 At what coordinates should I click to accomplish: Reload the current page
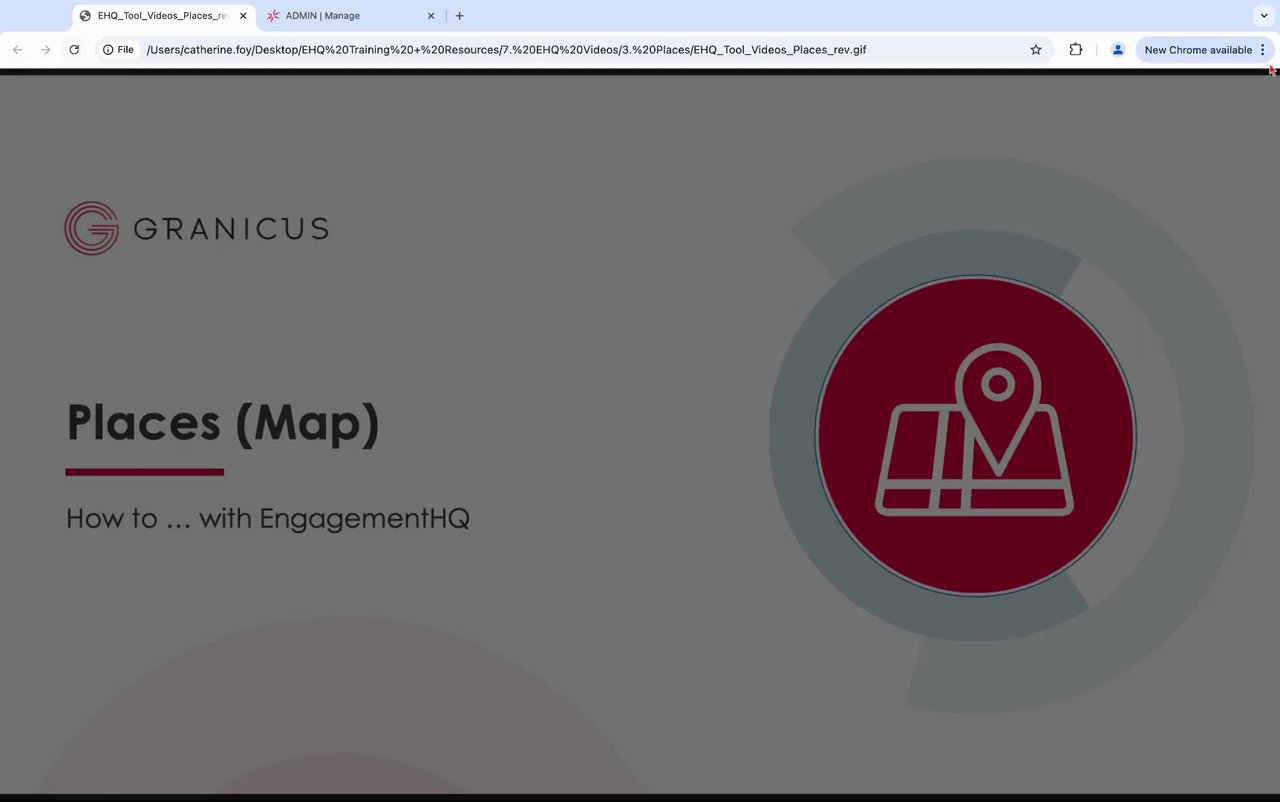(x=74, y=49)
